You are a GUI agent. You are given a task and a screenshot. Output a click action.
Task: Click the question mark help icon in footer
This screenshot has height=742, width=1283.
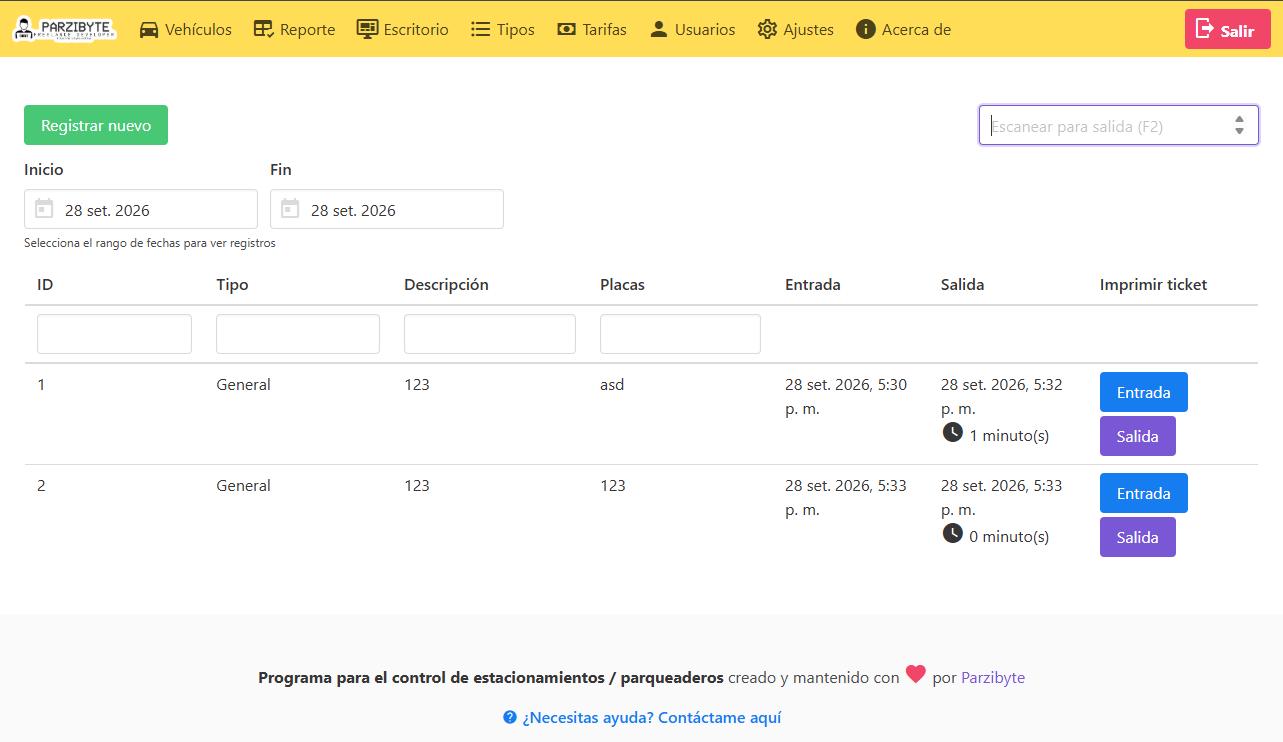coord(510,717)
